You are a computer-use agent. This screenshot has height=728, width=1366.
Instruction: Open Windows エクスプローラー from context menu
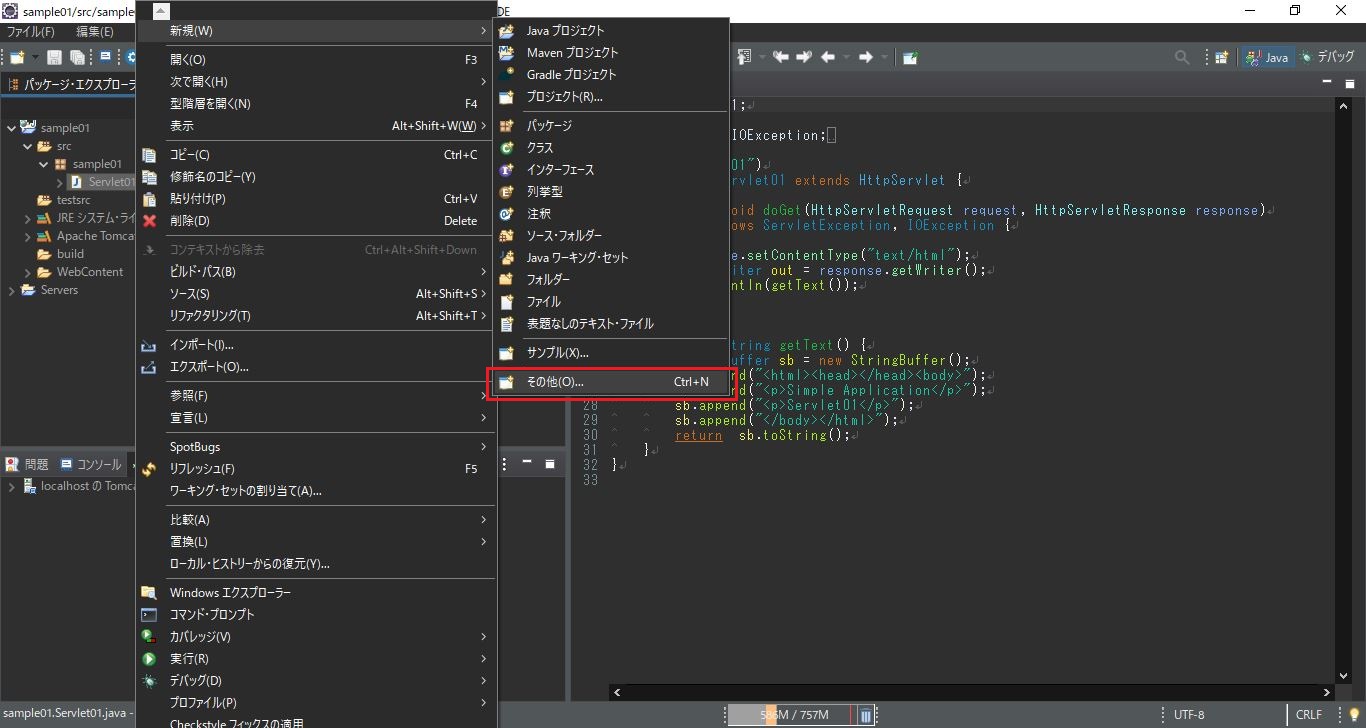(x=316, y=593)
